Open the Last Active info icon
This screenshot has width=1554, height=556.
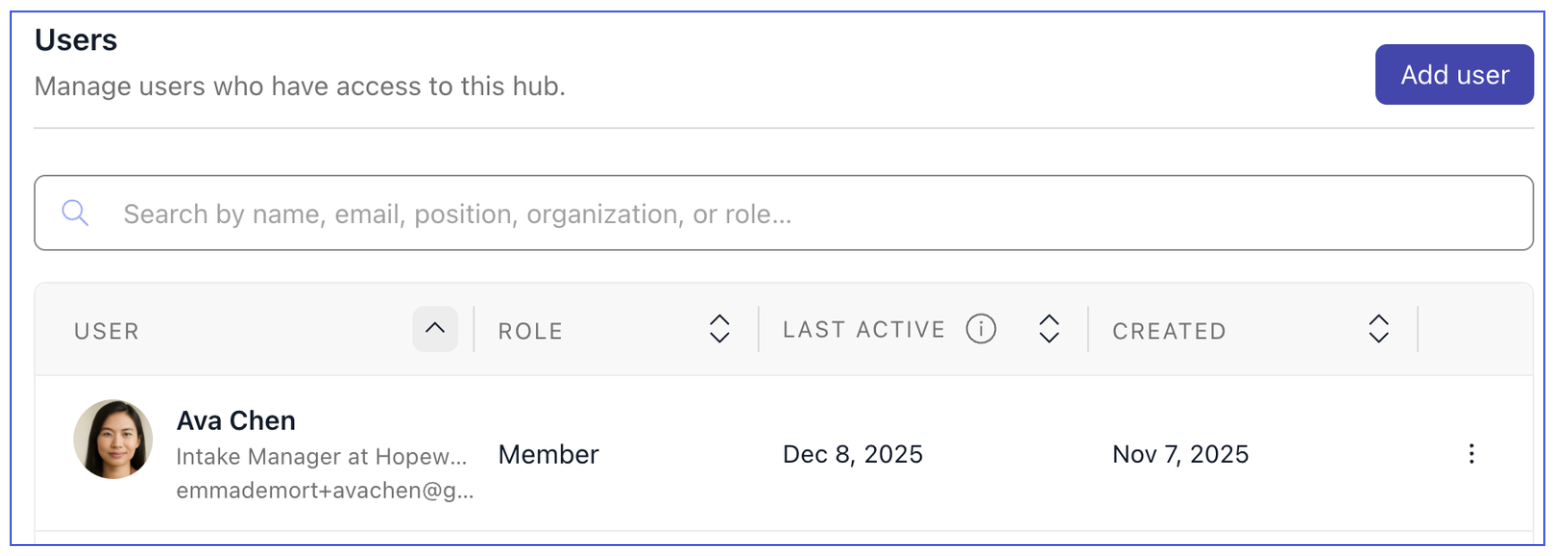(981, 329)
